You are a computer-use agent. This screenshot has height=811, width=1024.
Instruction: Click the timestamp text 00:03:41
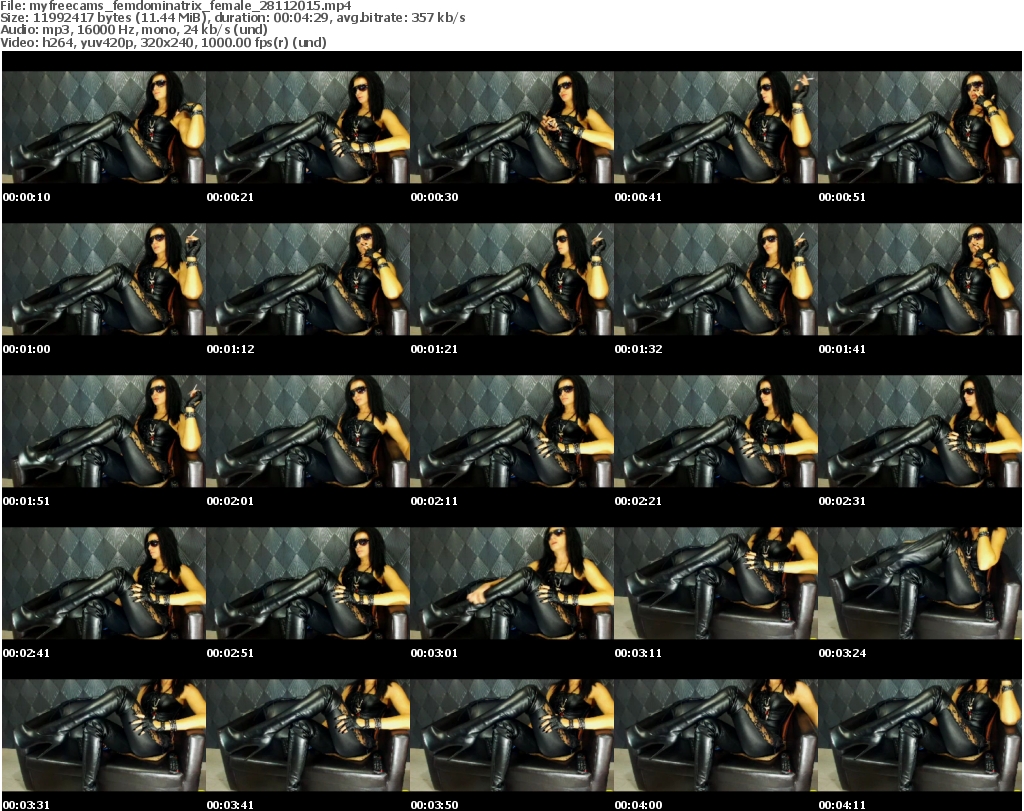(230, 804)
